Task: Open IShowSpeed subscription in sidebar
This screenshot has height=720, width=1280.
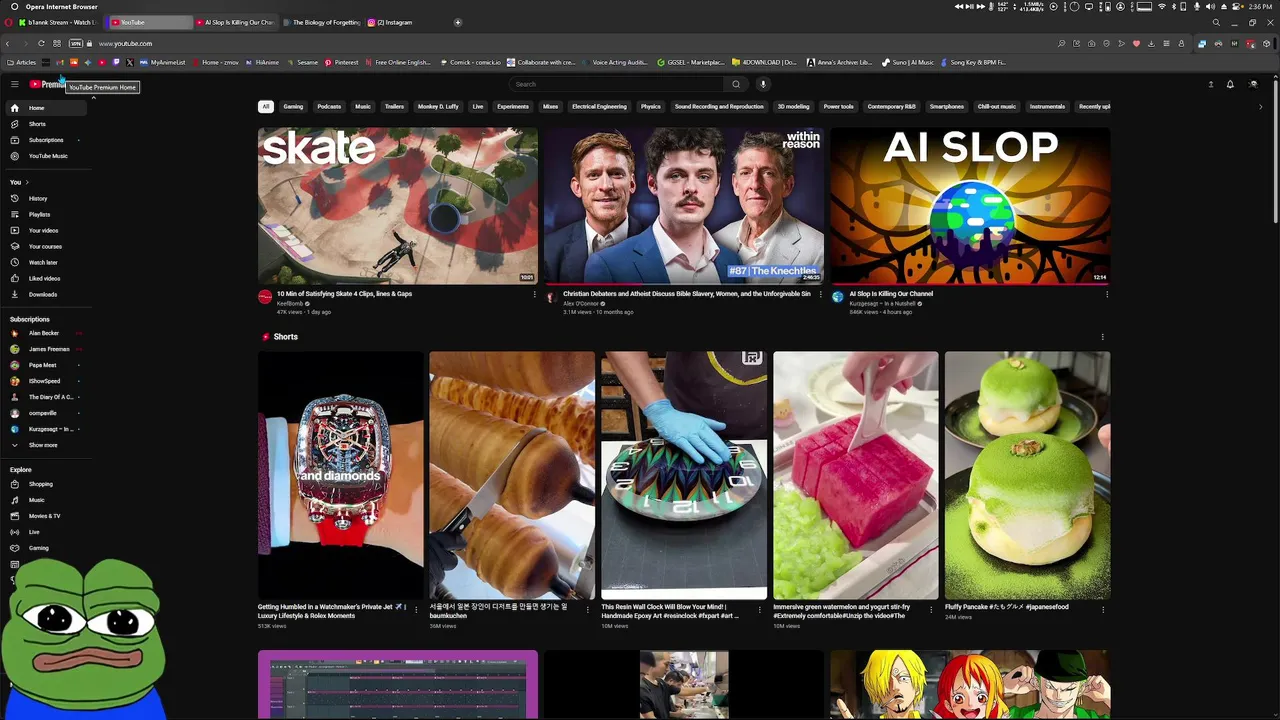Action: click(x=45, y=381)
